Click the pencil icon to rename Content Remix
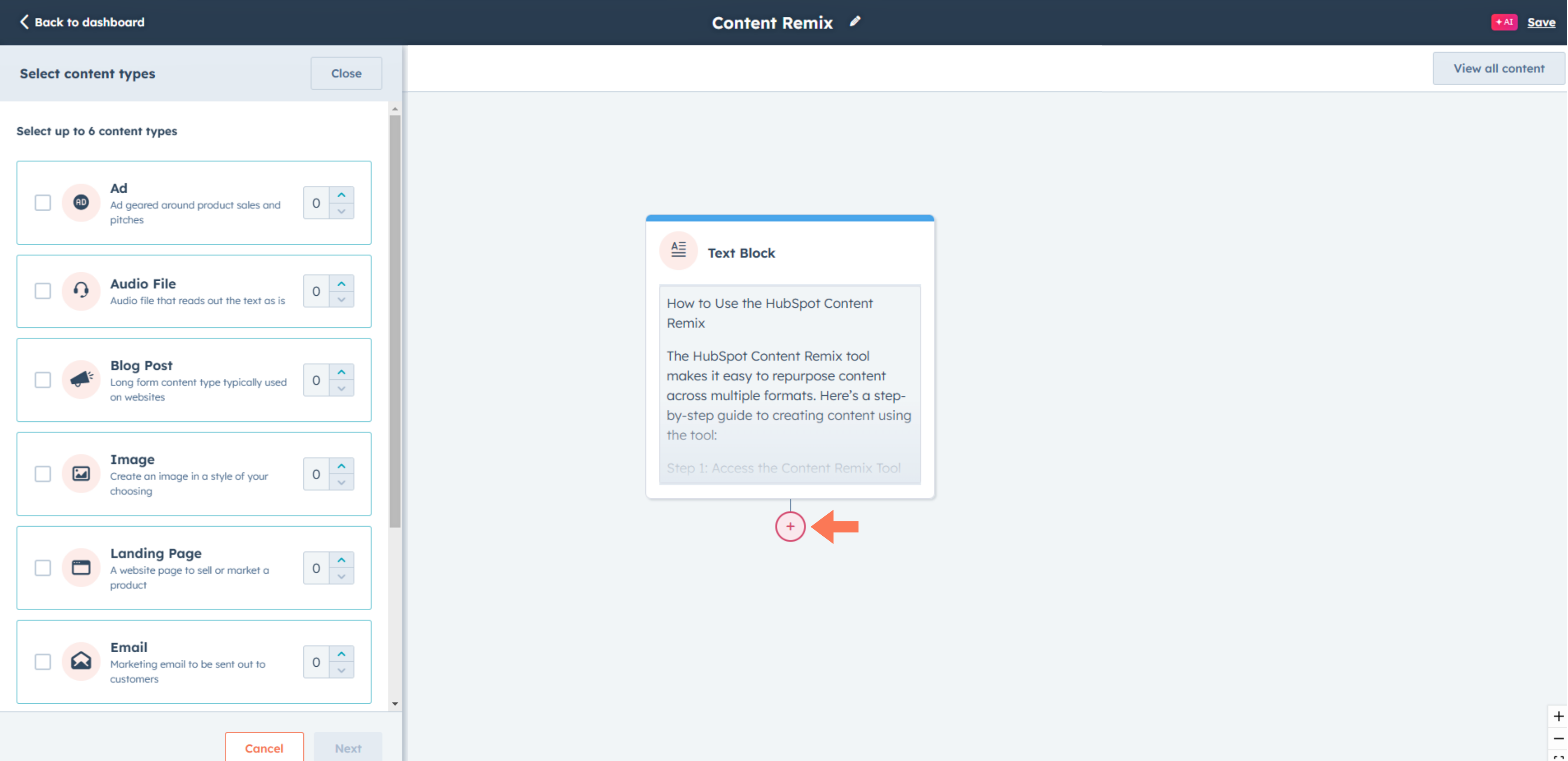This screenshot has height=761, width=1568. (x=855, y=22)
